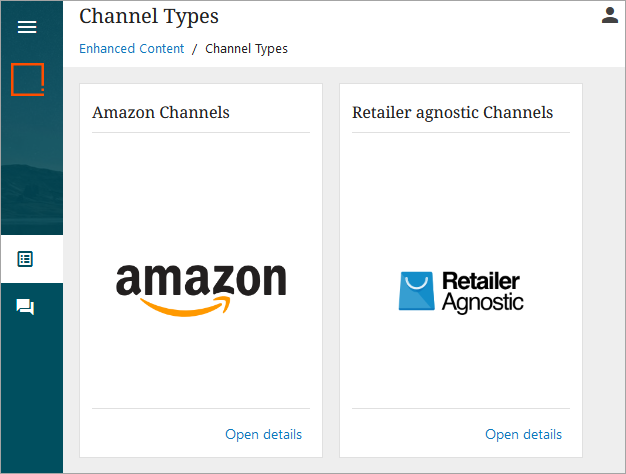The height and width of the screenshot is (474, 626).
Task: Open details for Retailer agnostic Channels
Action: coord(523,434)
